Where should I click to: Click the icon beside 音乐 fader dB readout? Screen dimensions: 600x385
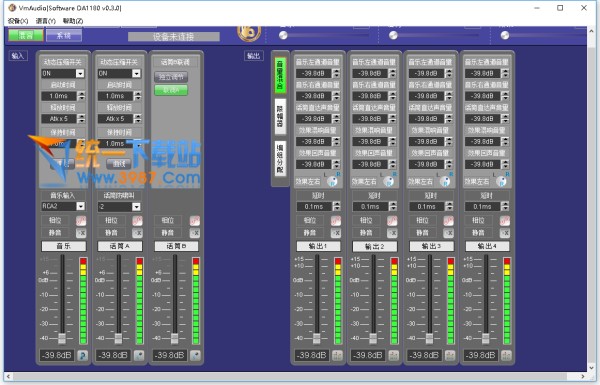pos(82,355)
